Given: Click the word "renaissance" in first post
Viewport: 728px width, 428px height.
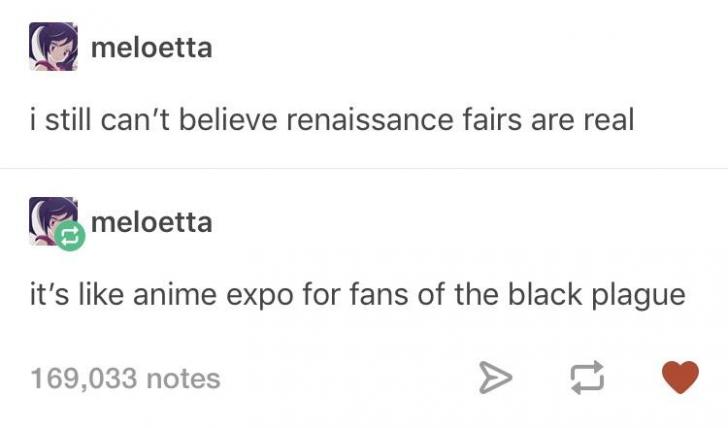Looking at the screenshot, I should tap(370, 119).
